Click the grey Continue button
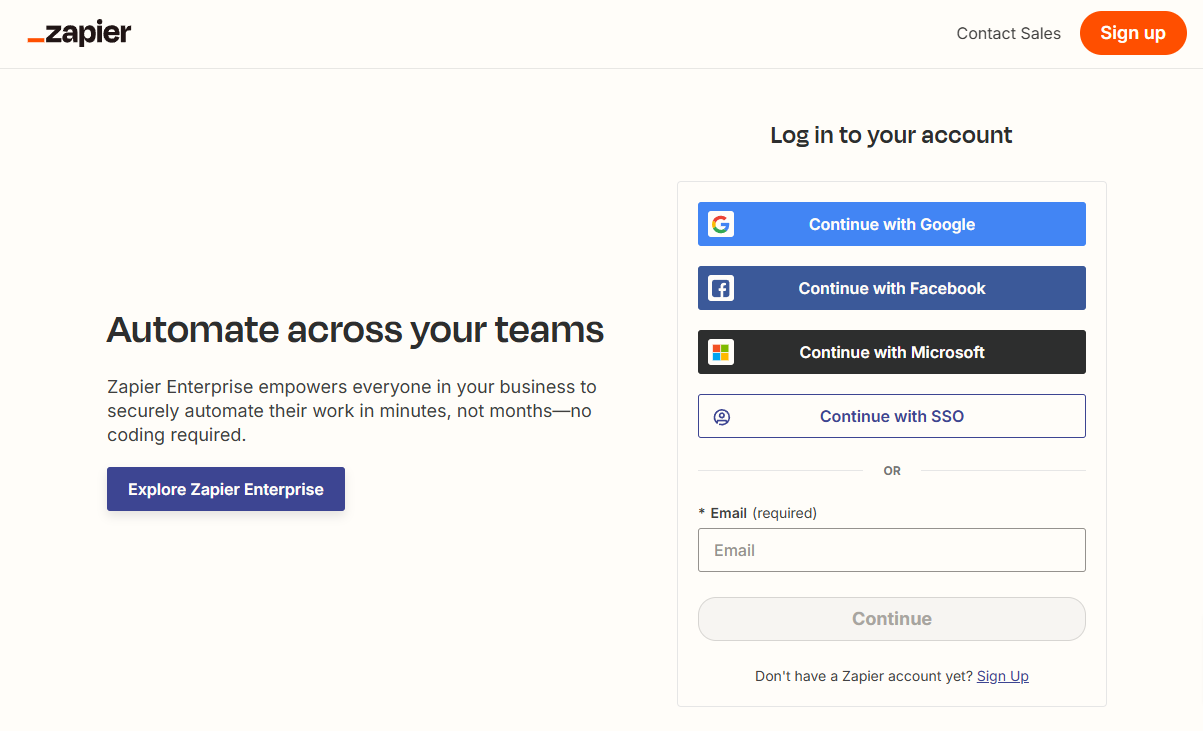 pyautogui.click(x=892, y=619)
